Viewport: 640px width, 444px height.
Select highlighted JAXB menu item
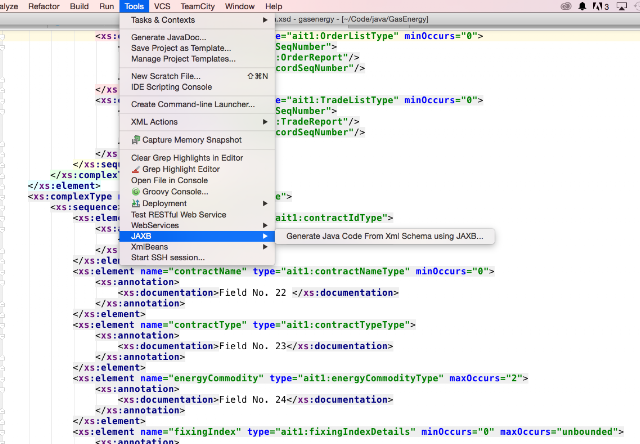198,236
